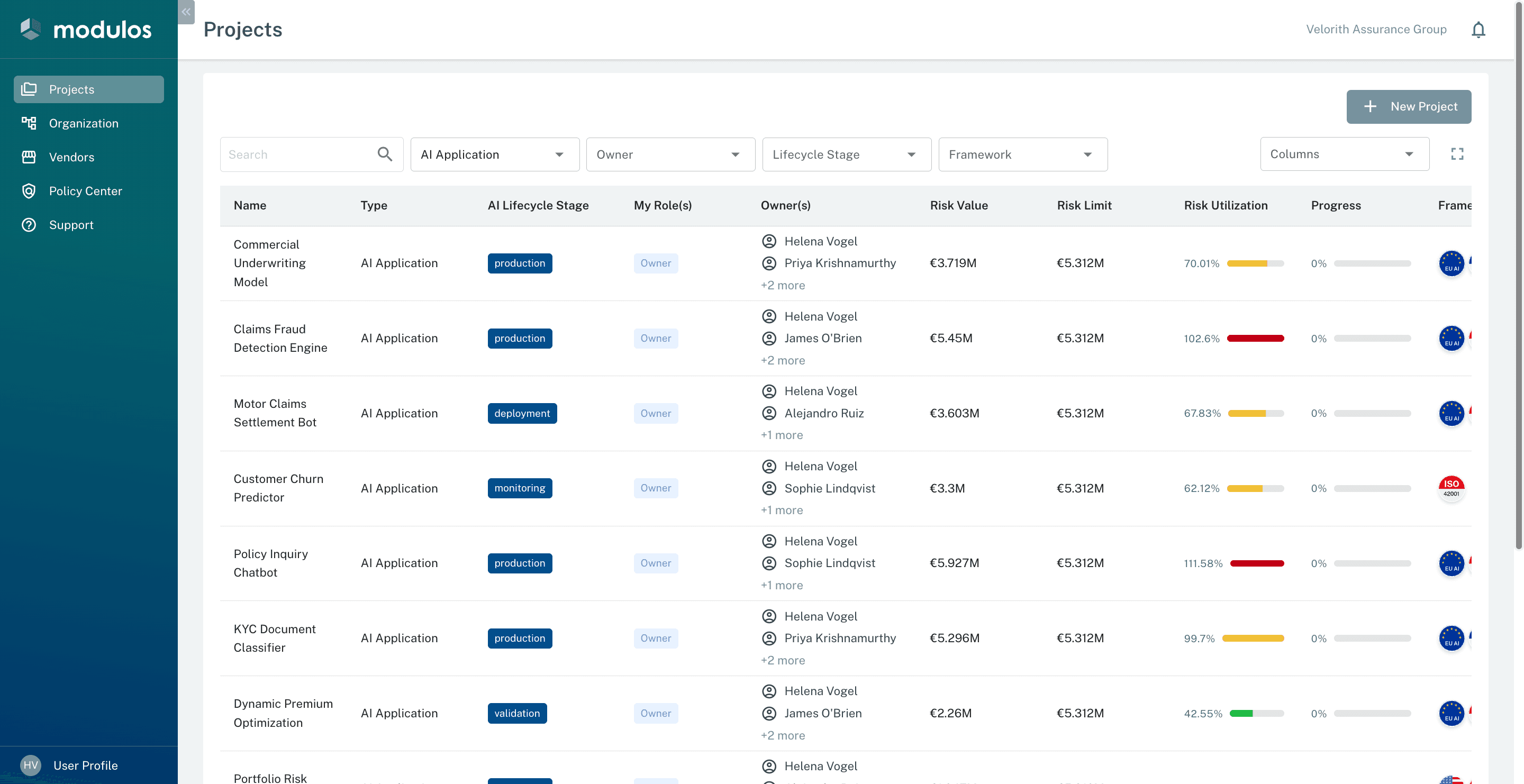Expand '+1 more' owners for Customer Churn Predictor
The width and height of the screenshot is (1524, 784).
(x=782, y=510)
